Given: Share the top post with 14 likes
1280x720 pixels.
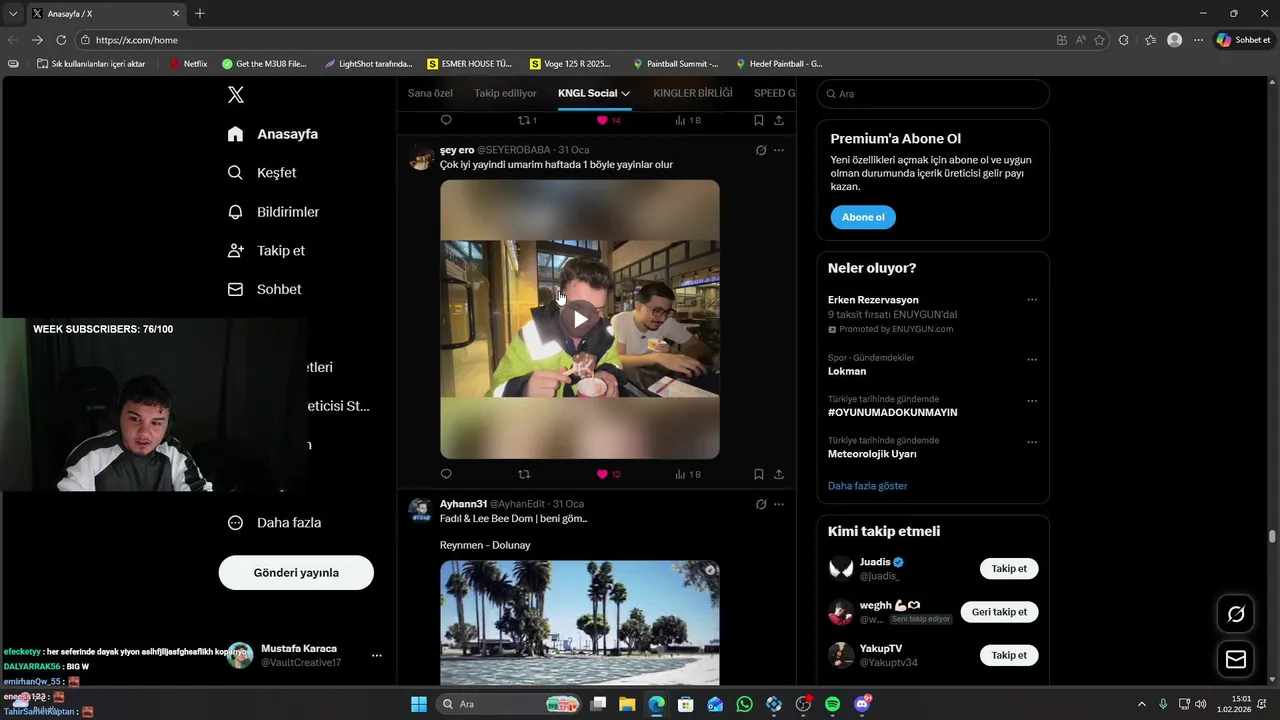Looking at the screenshot, I should (x=779, y=120).
